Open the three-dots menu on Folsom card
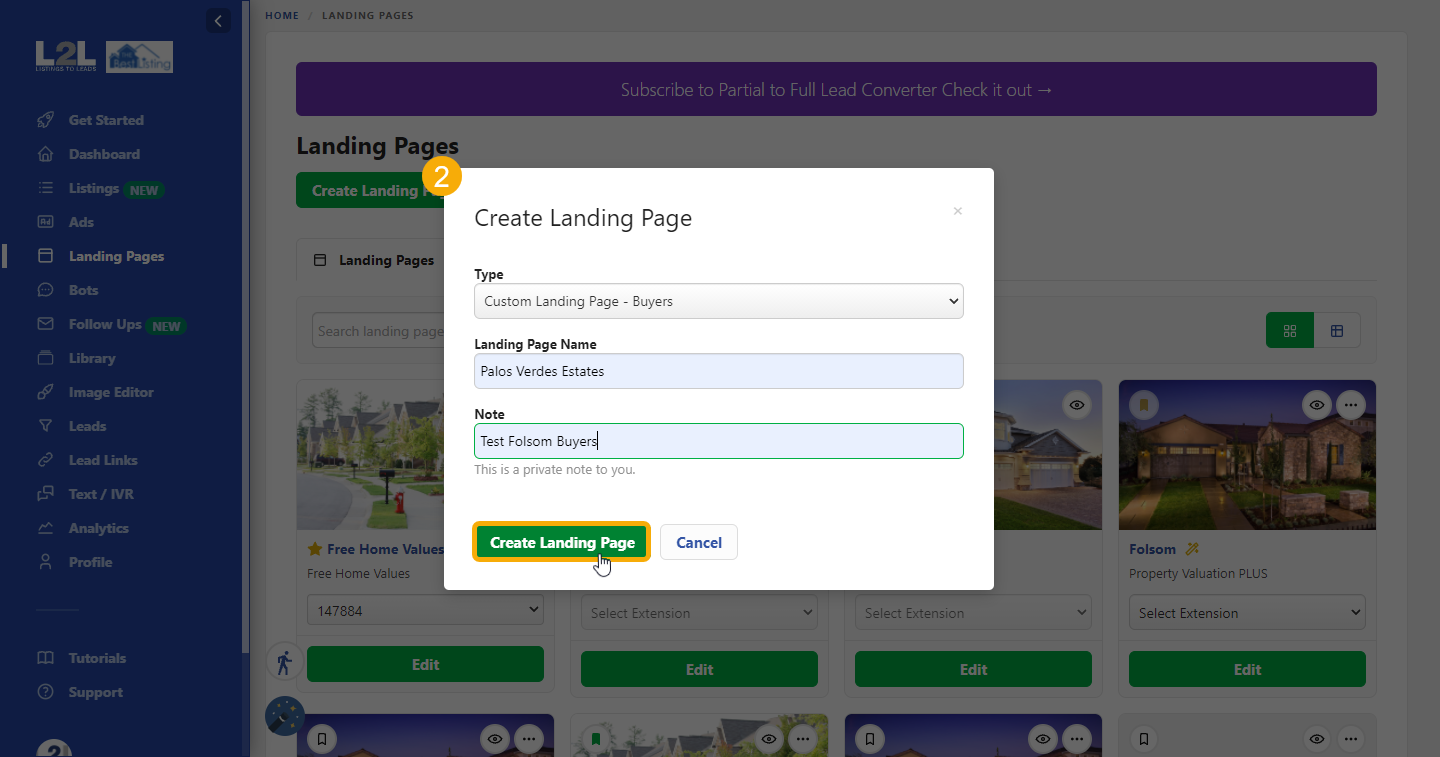1440x757 pixels. (1351, 405)
